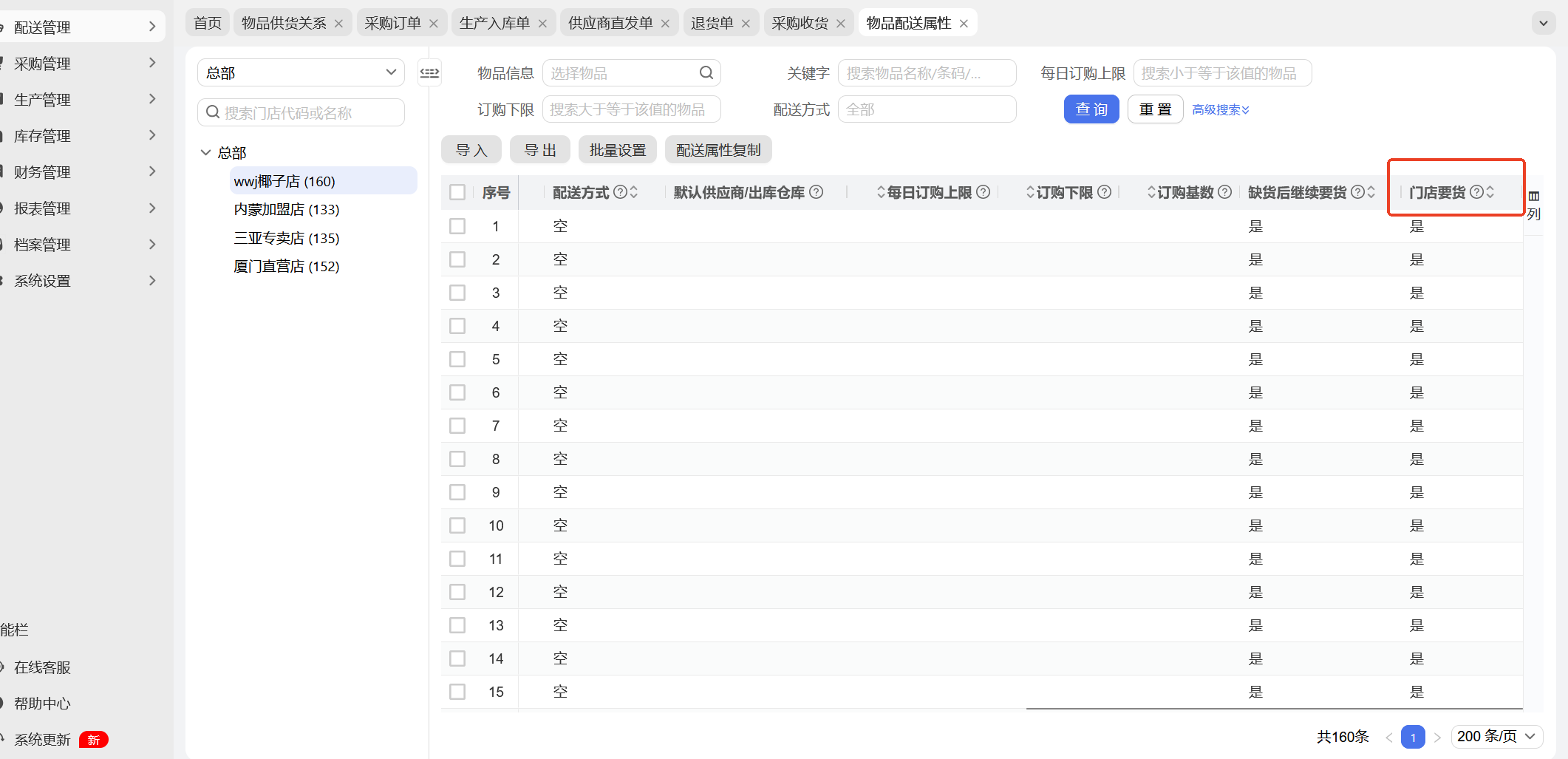1568x759 pixels.
Task: Click the collapse store panel icon
Action: [x=429, y=72]
